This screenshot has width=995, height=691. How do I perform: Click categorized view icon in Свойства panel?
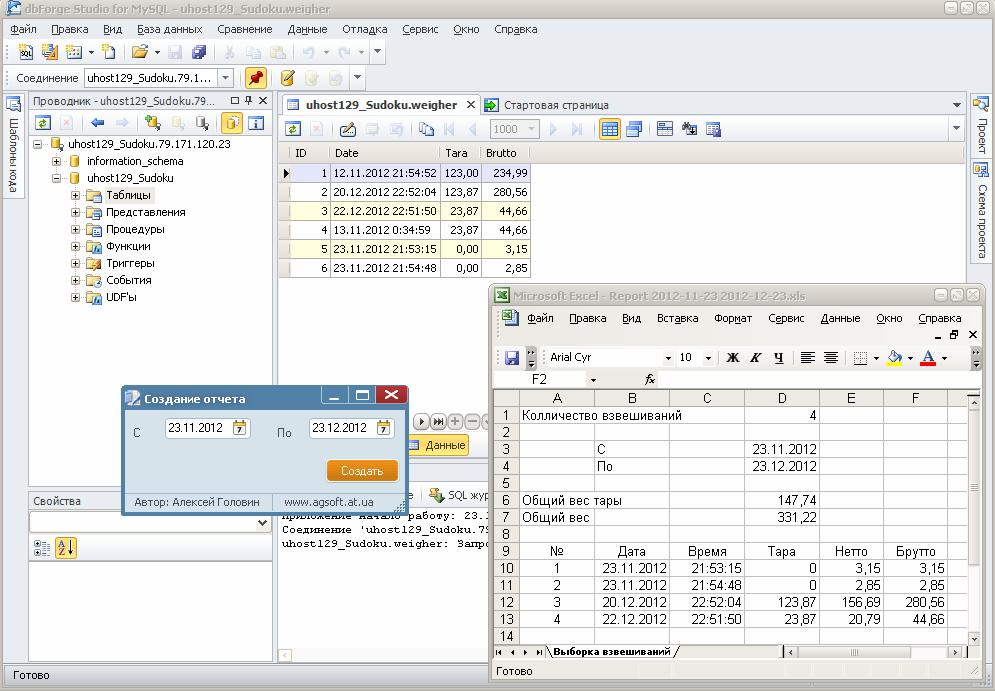click(x=41, y=548)
